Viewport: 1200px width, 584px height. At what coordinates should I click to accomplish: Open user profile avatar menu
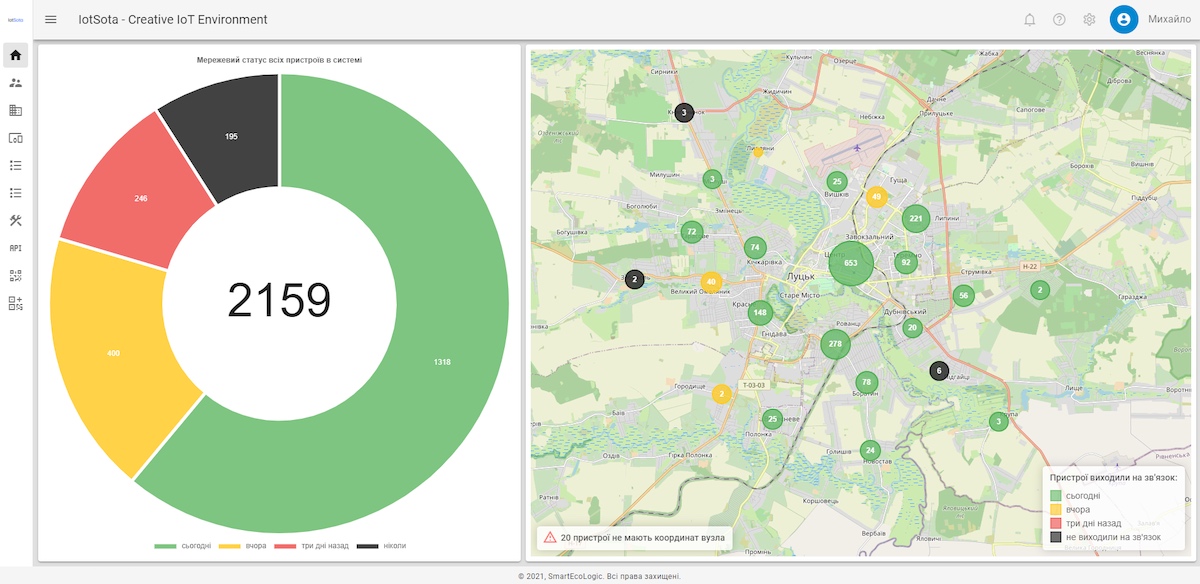click(x=1124, y=20)
